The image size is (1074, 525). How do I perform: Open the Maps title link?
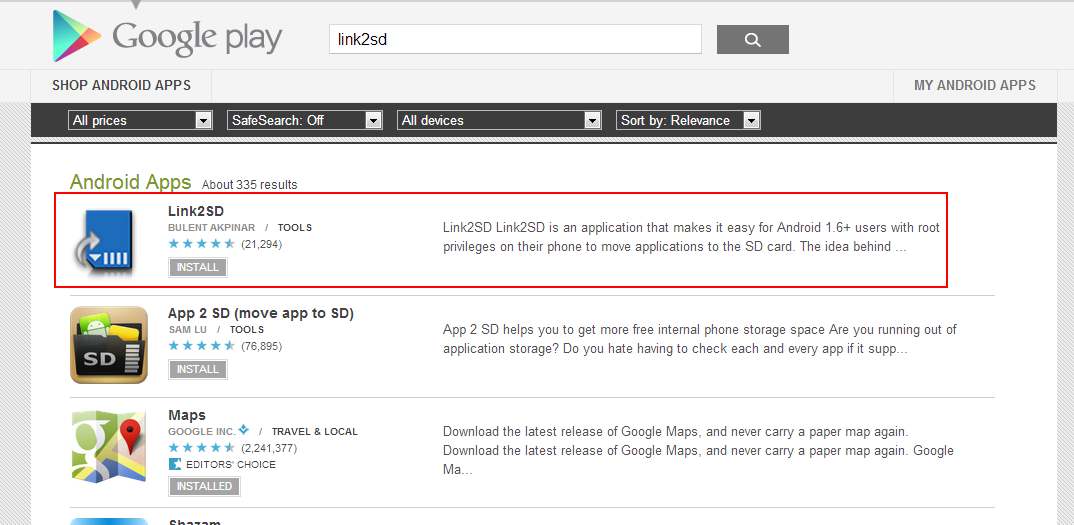(x=187, y=415)
